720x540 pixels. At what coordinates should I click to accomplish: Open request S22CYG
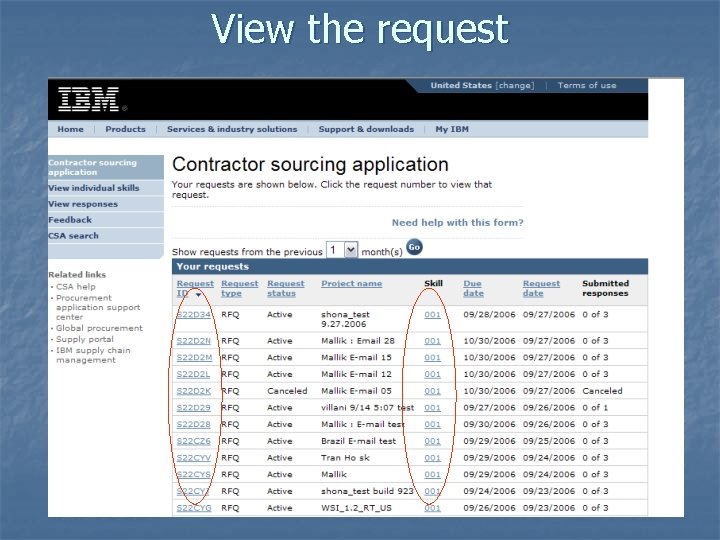(x=194, y=508)
